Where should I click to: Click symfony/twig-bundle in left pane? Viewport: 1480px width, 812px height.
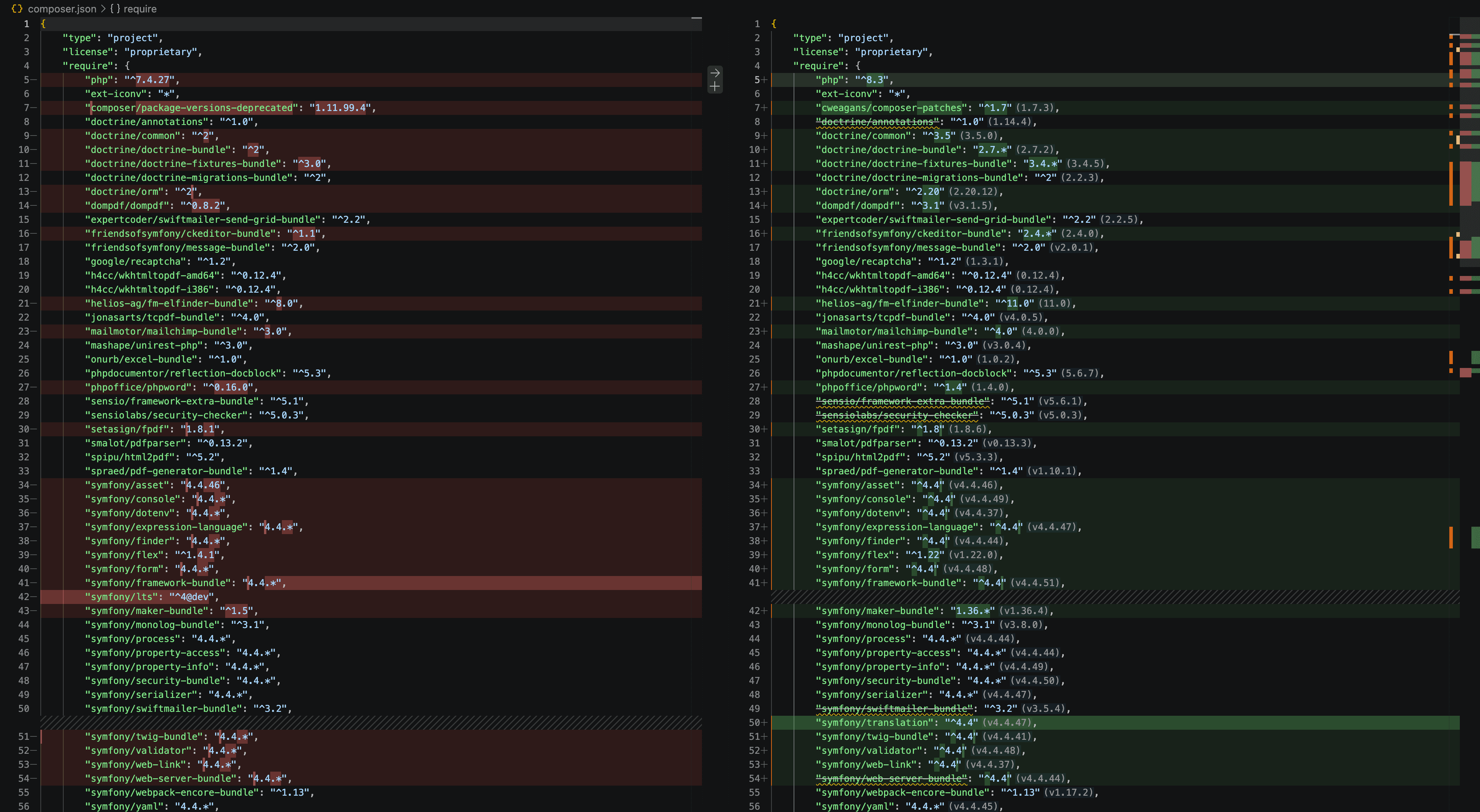(x=146, y=737)
